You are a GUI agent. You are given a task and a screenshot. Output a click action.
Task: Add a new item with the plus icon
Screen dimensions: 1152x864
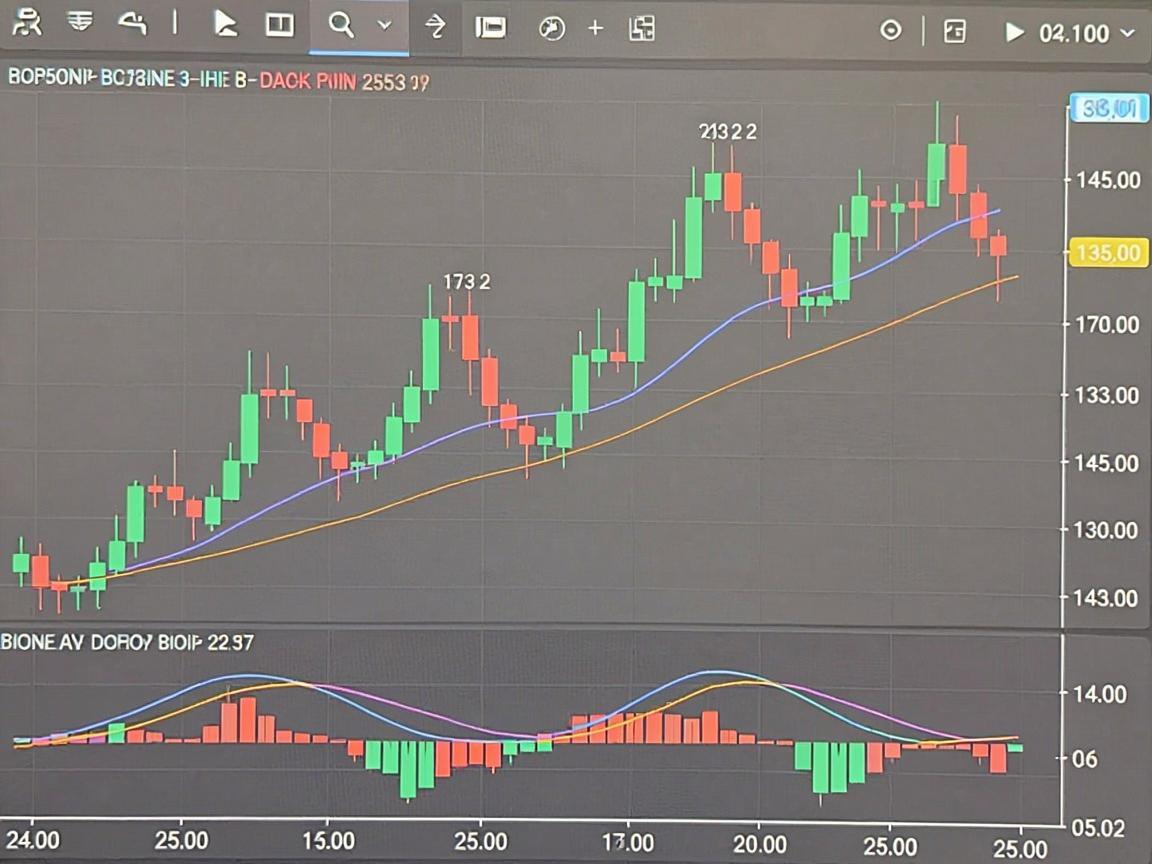click(x=596, y=29)
